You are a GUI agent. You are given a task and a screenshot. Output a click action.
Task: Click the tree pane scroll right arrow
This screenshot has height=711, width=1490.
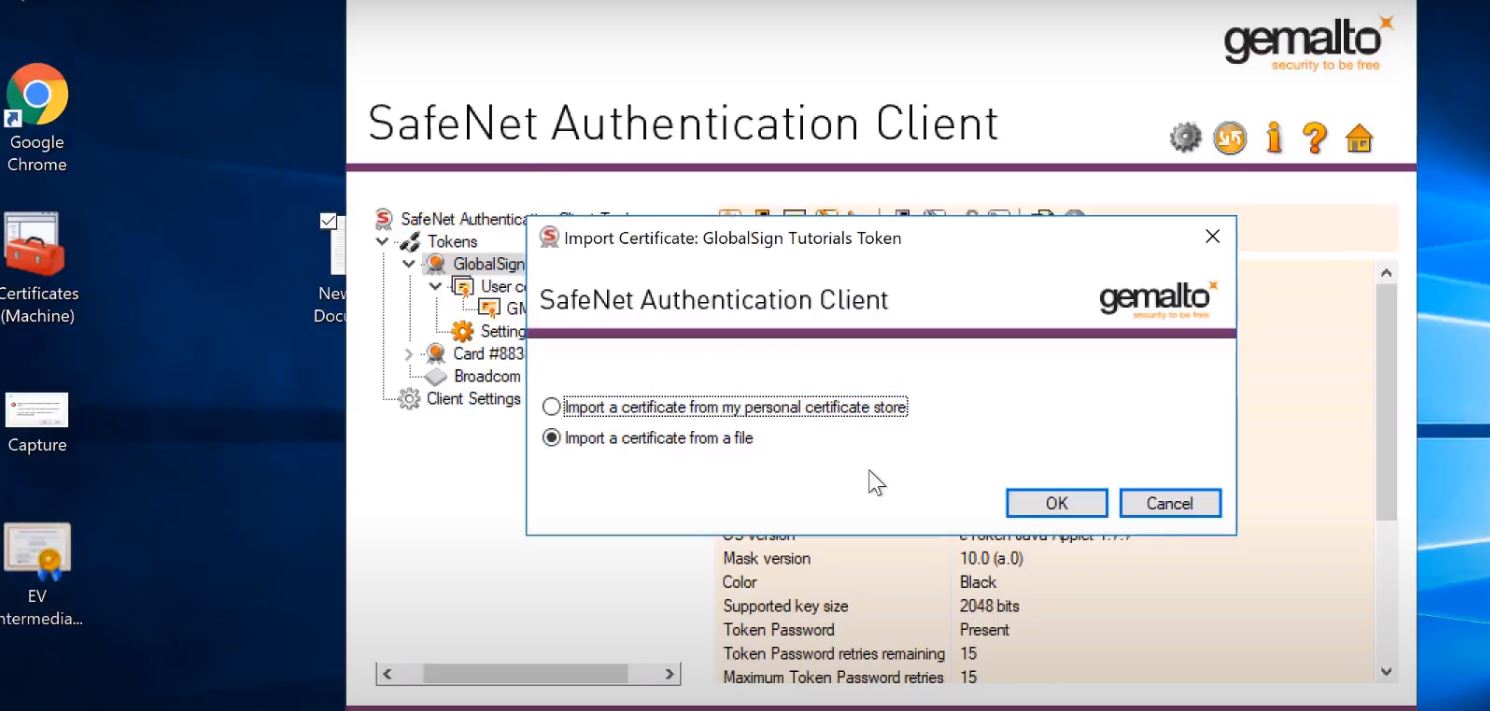pyautogui.click(x=670, y=675)
